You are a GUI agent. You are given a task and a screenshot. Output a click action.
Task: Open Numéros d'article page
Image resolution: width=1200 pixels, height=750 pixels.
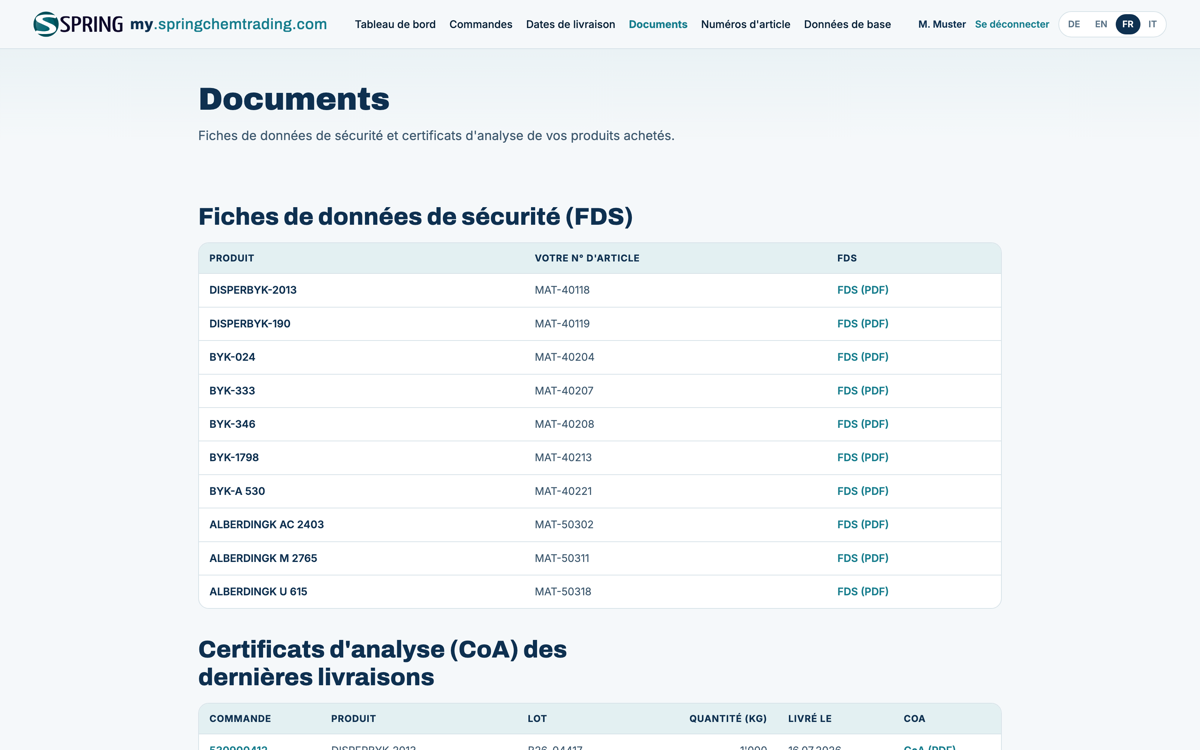(x=746, y=24)
